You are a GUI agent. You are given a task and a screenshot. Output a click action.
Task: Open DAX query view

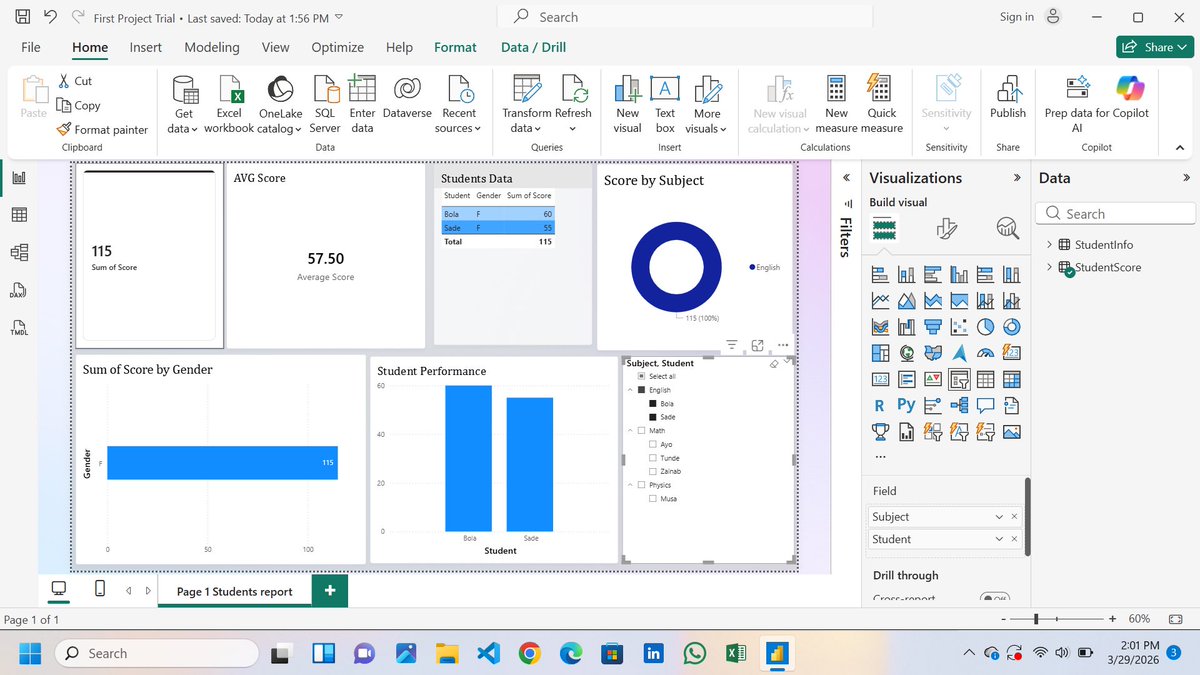[19, 291]
